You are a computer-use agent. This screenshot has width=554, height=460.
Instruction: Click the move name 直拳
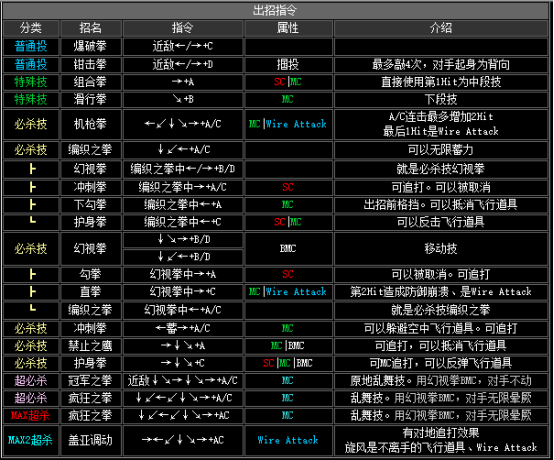[x=90, y=292]
